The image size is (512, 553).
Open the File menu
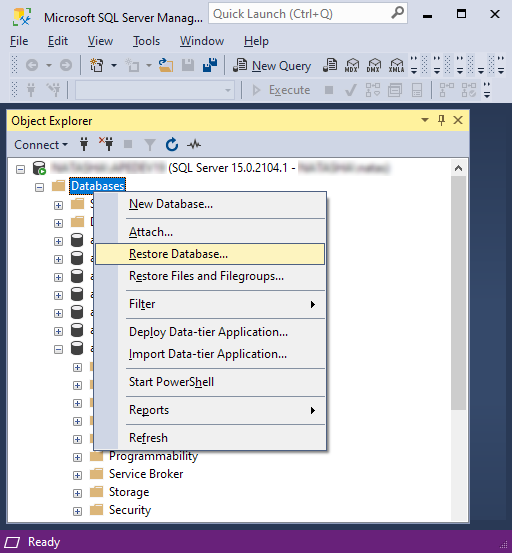point(19,41)
